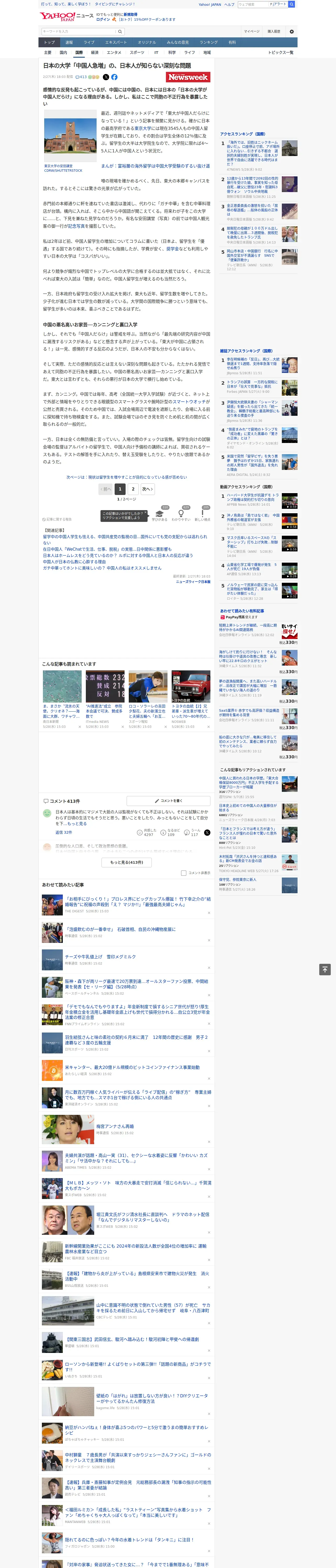Screen dimensions: 336x1568
Task: Open マイページ link
Action: (x=251, y=31)
